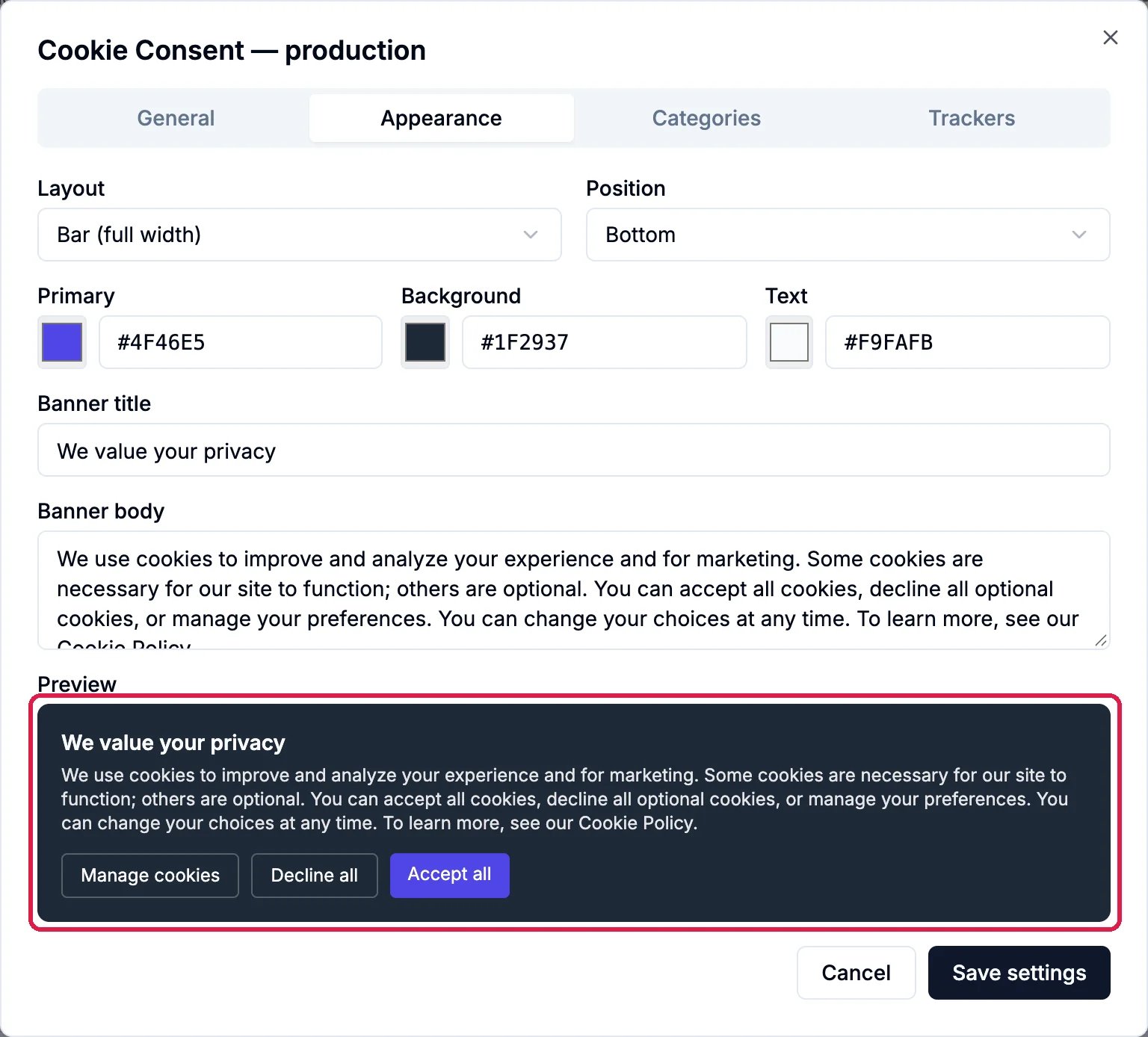The height and width of the screenshot is (1037, 1148).
Task: Focus the Banner title input
Action: point(574,450)
